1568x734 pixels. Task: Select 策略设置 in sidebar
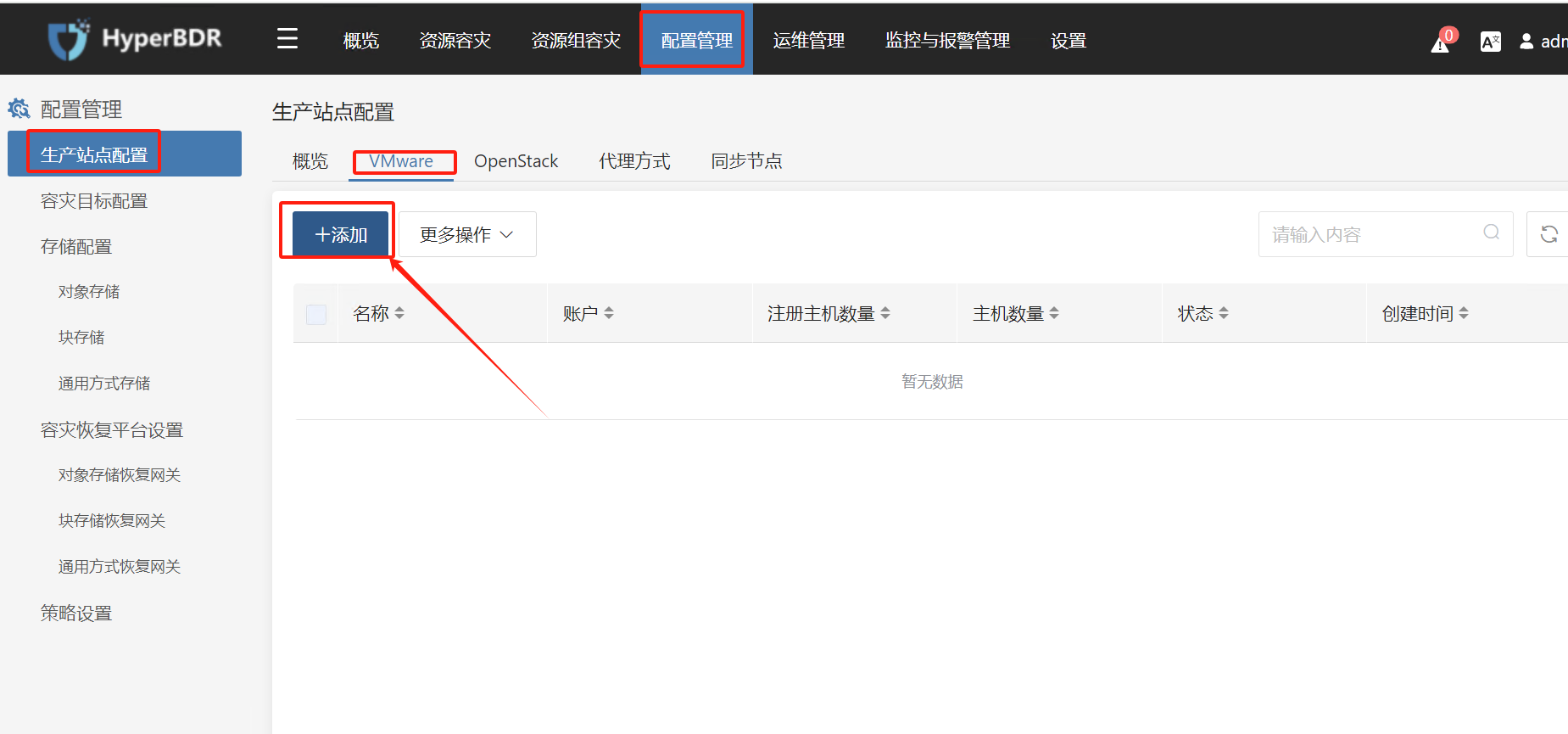coord(76,614)
